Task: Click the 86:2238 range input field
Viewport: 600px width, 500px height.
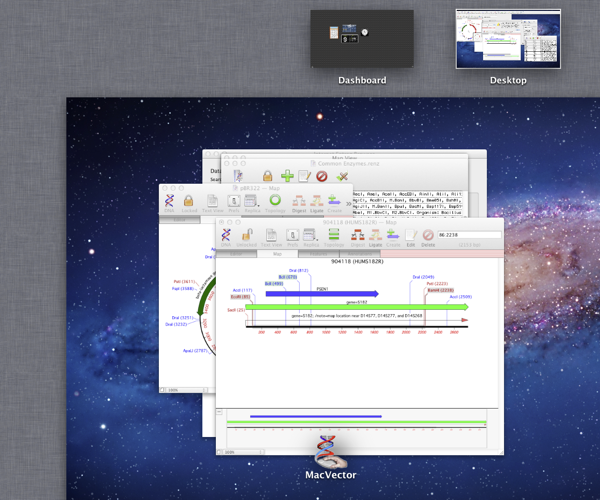Action: pos(468,235)
